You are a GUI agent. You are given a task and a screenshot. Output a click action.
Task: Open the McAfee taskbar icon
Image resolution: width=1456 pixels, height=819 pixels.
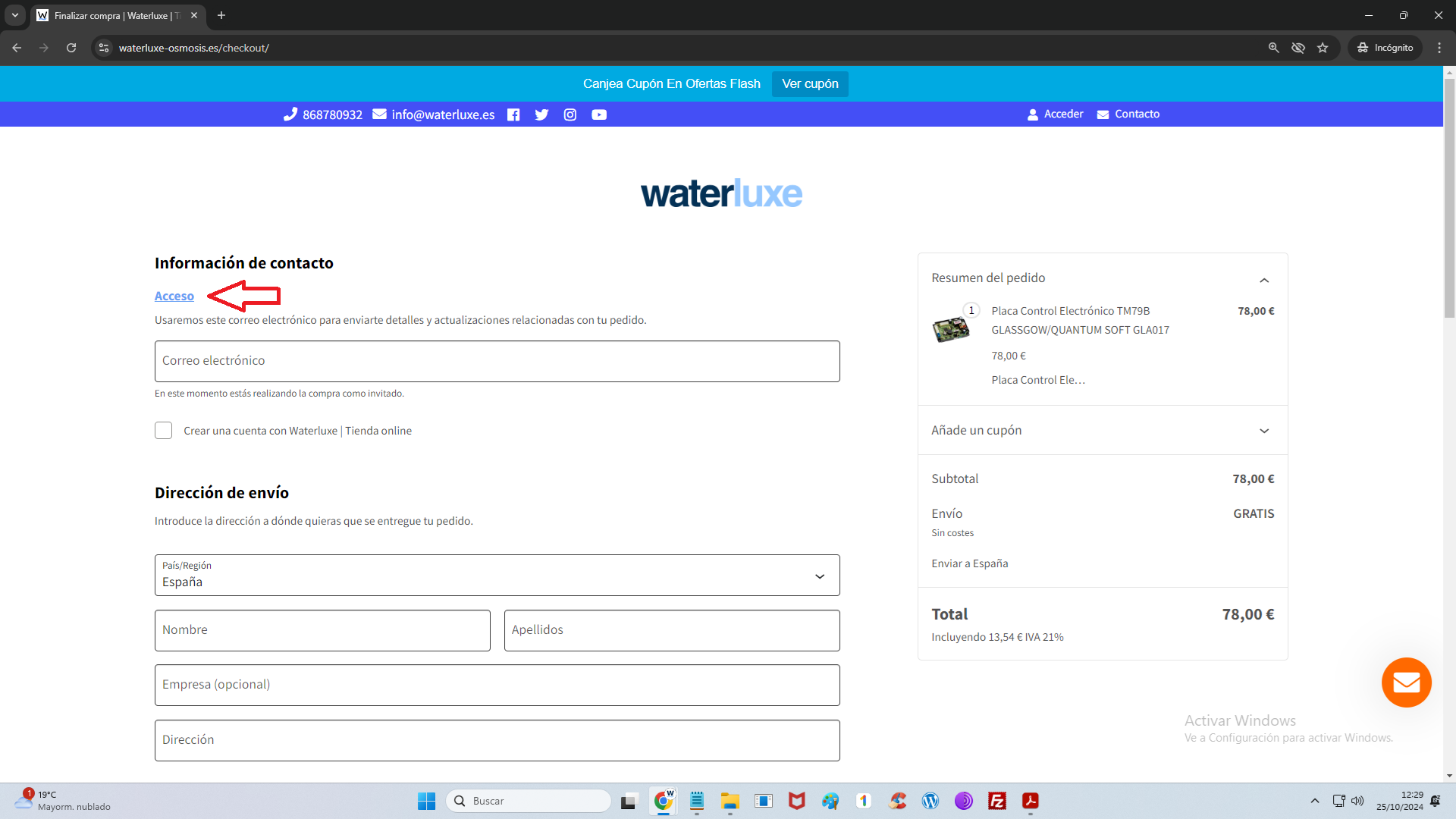[797, 801]
